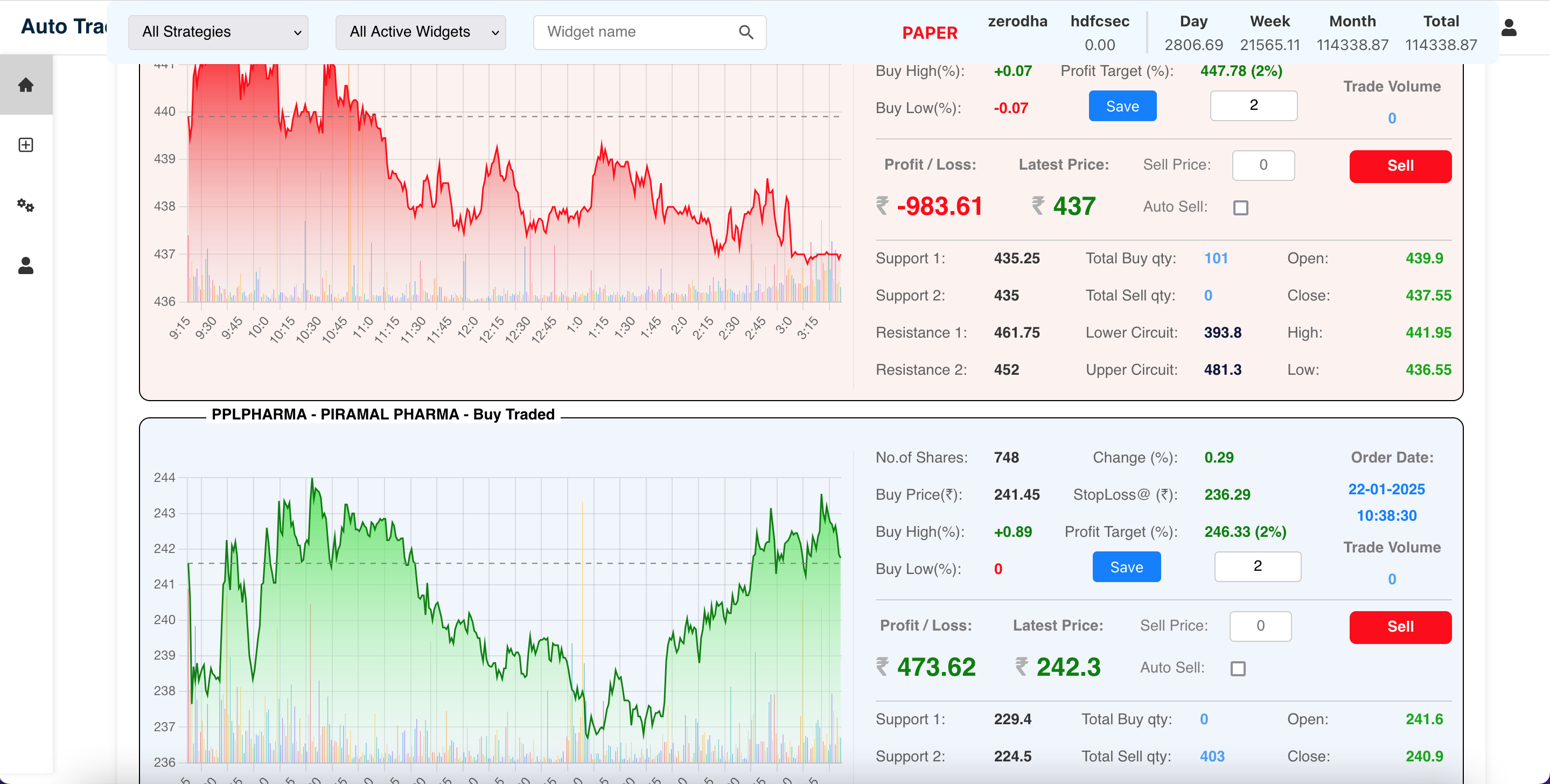Sell the PPLPHARMA holding

click(1400, 627)
